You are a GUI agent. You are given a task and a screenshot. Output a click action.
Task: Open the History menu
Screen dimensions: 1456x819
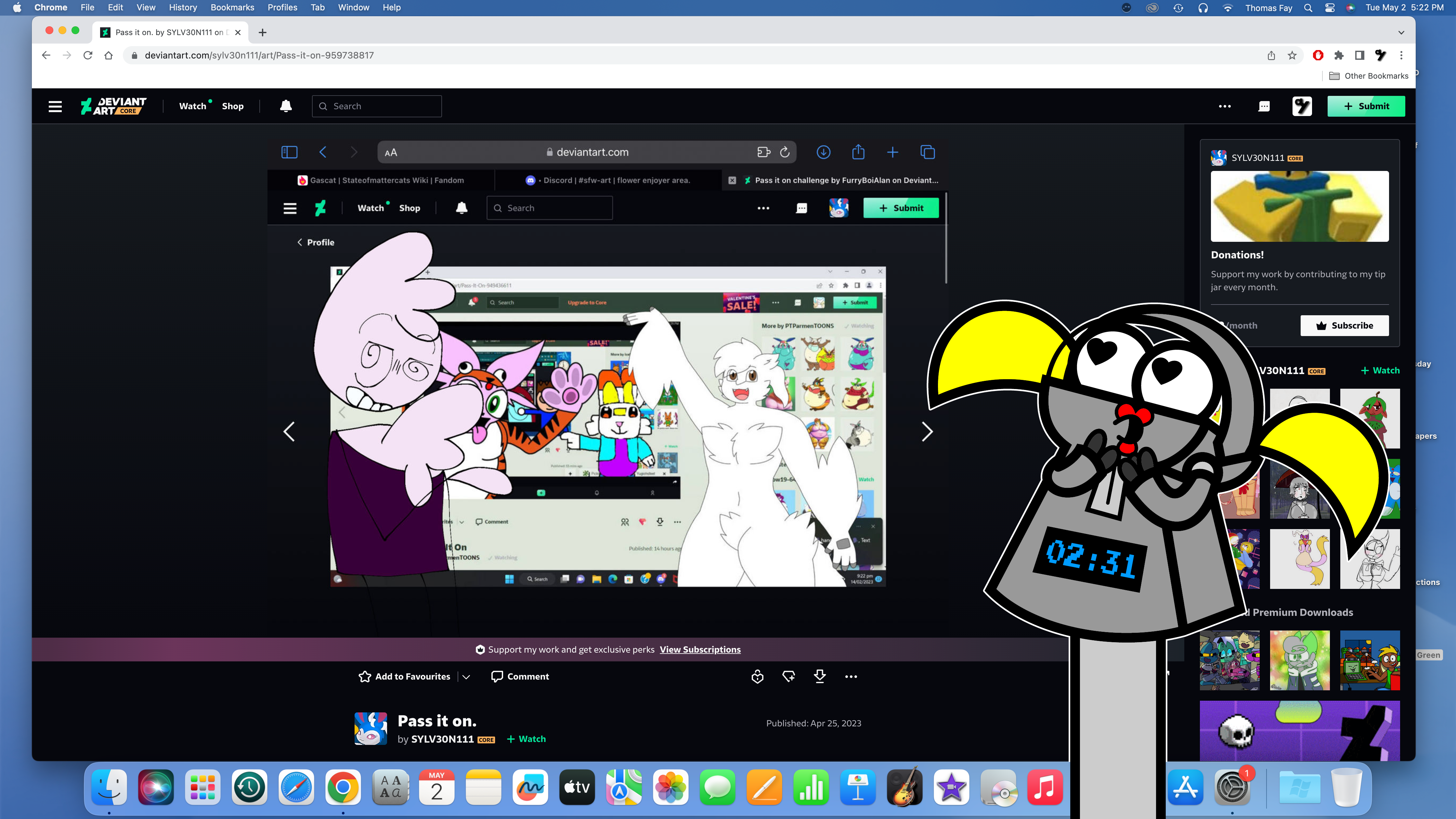[183, 7]
